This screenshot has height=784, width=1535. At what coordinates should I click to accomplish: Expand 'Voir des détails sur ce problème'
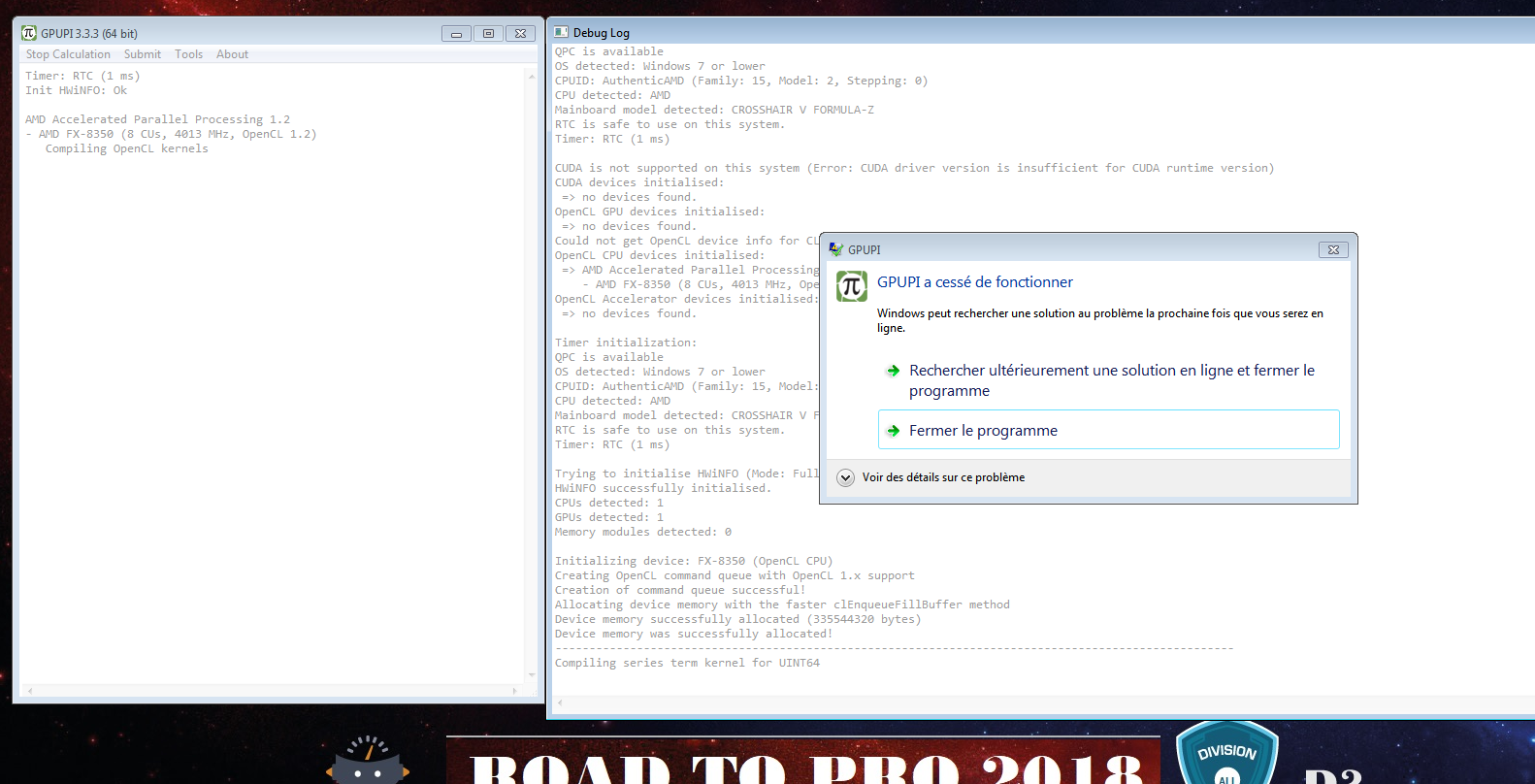point(845,477)
